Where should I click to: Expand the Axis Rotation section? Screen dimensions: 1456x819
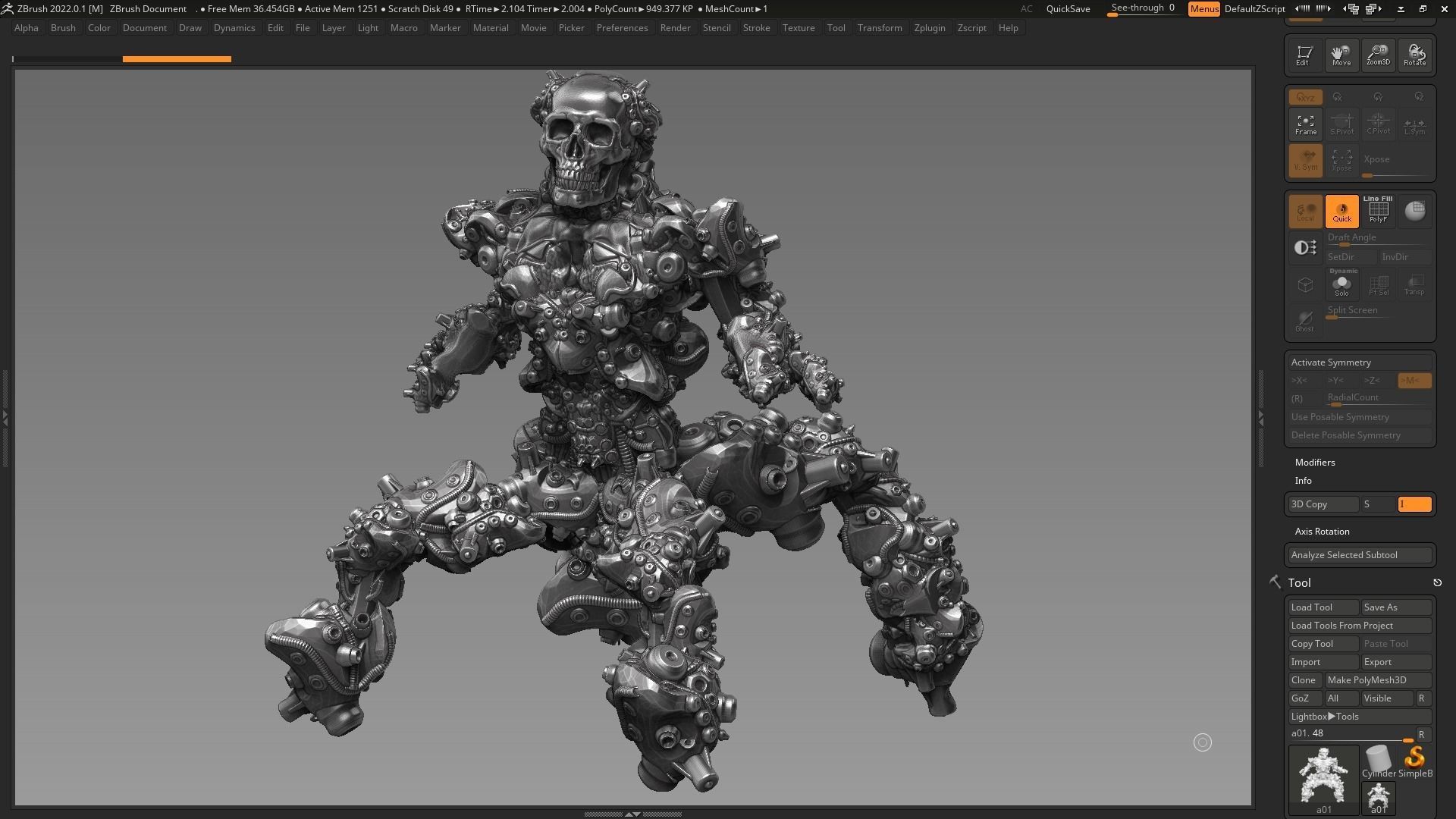tap(1322, 532)
